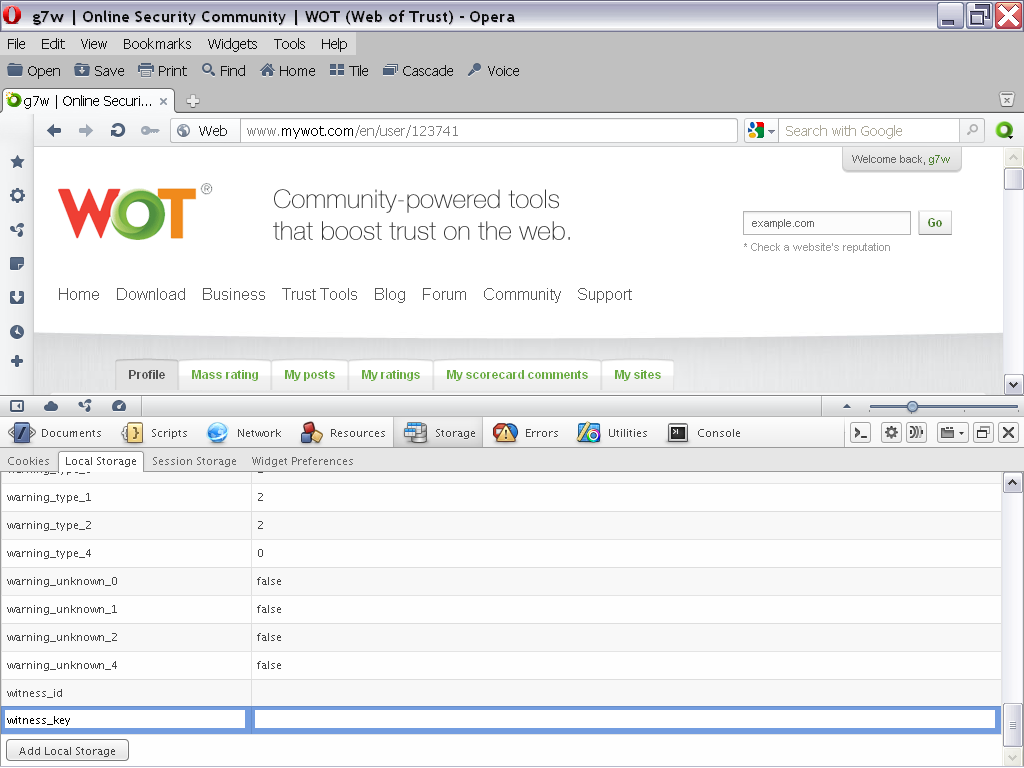
Task: Open the closed tabs trash icon
Action: [x=1007, y=100]
